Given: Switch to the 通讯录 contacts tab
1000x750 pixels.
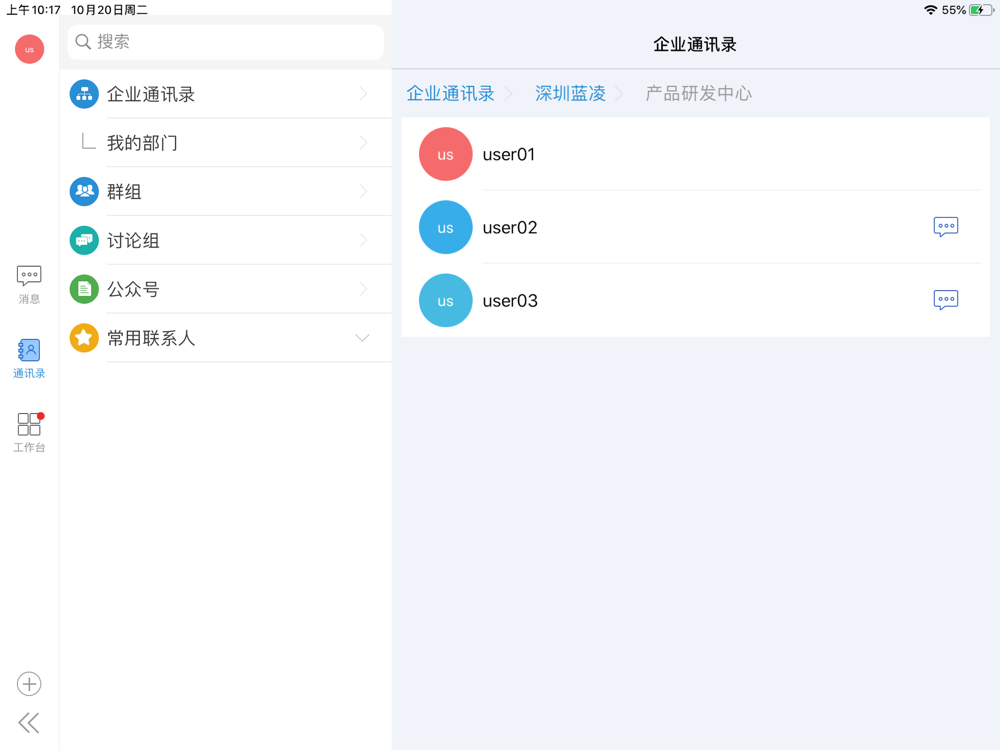Looking at the screenshot, I should tap(29, 359).
